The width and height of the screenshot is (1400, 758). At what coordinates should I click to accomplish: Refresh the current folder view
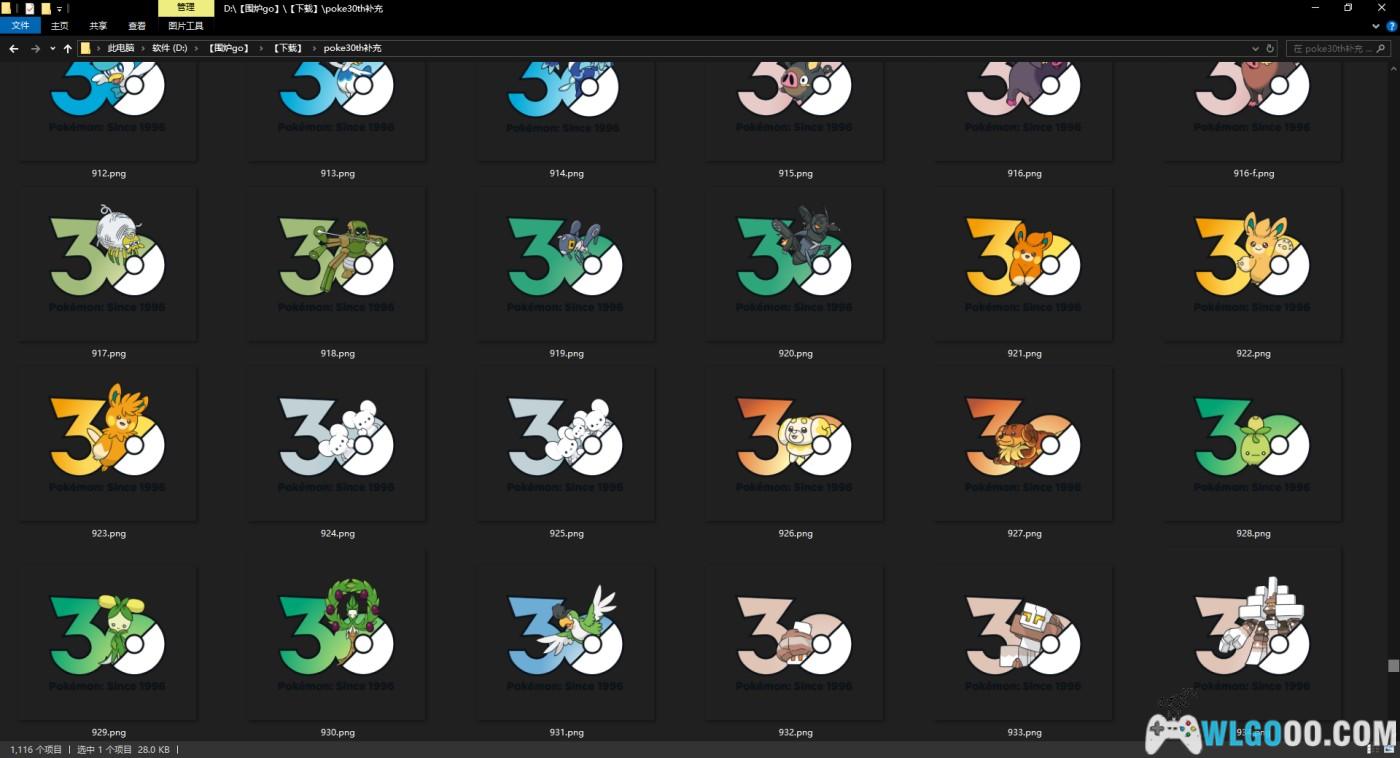point(1270,48)
